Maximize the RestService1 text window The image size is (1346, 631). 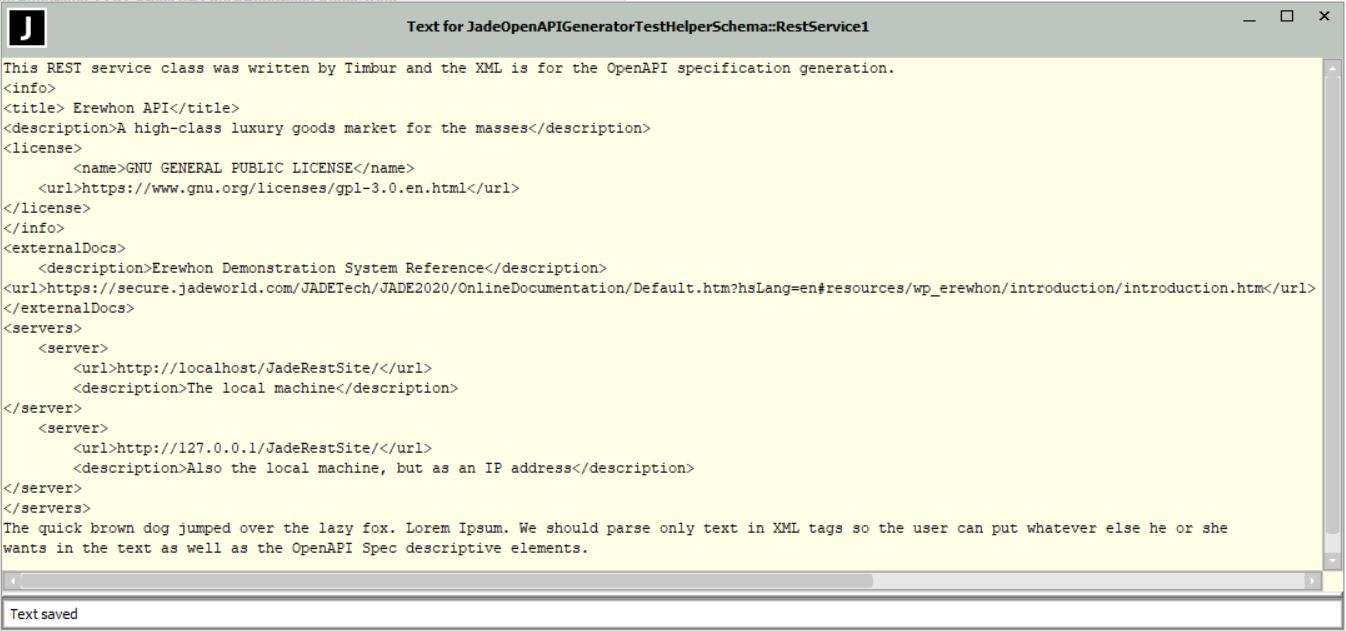[x=1287, y=16]
